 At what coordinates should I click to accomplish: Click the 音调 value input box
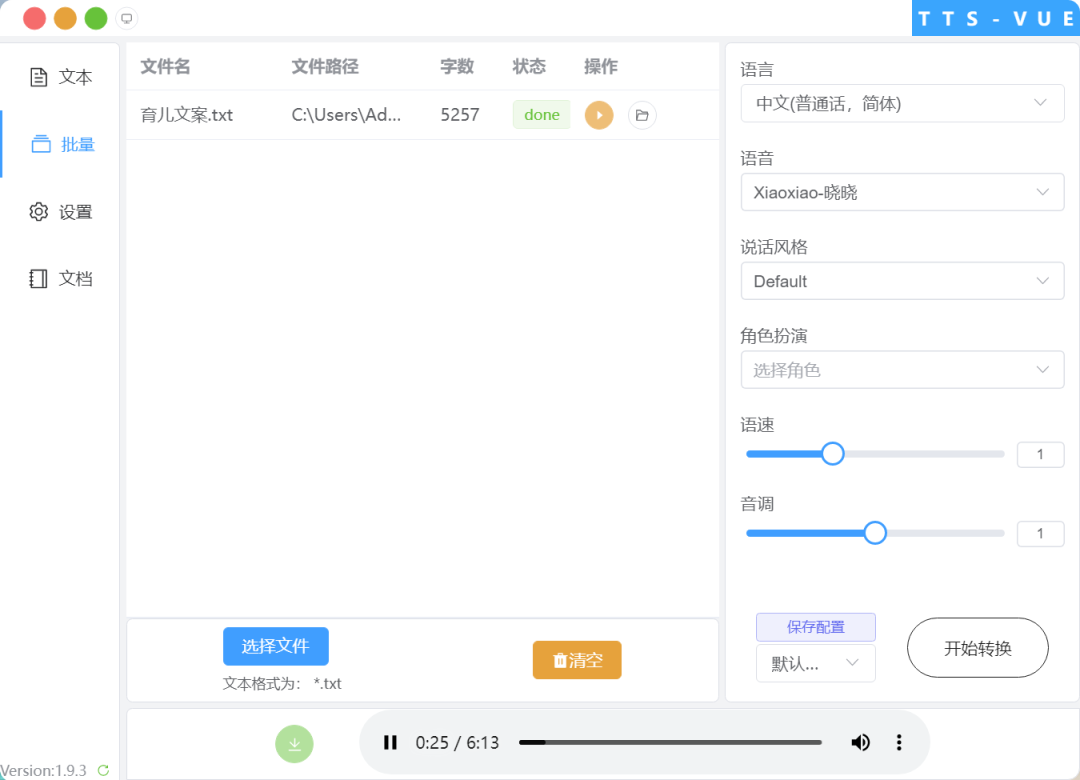click(x=1040, y=534)
